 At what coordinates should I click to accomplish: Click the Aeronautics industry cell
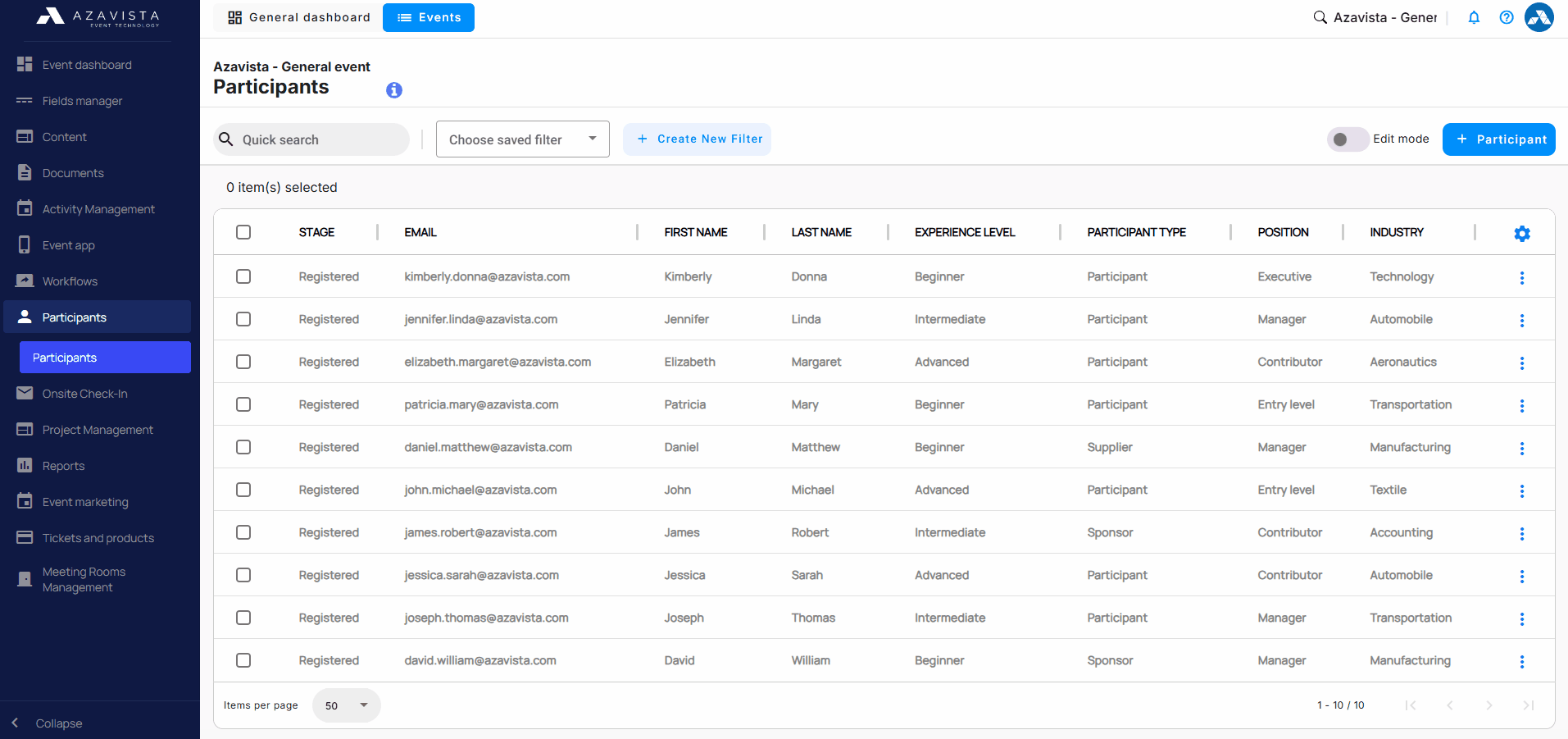1403,362
